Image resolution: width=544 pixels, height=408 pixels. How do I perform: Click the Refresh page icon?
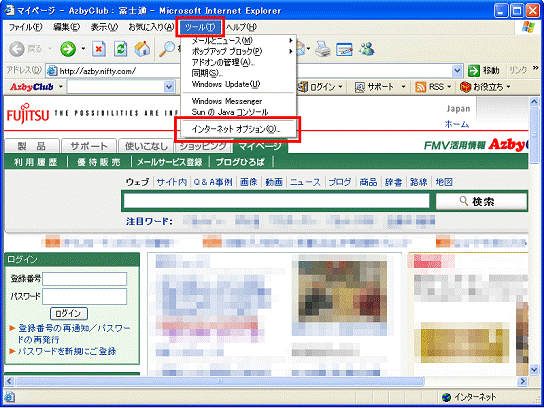[120, 50]
